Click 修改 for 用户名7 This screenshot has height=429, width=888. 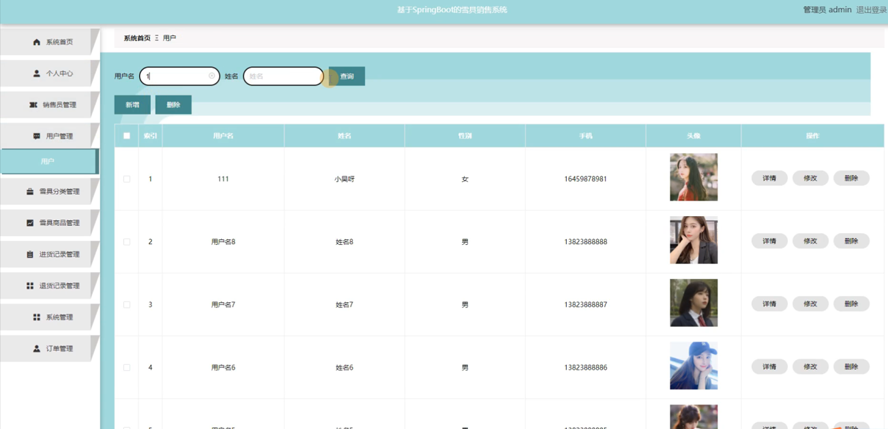point(810,304)
